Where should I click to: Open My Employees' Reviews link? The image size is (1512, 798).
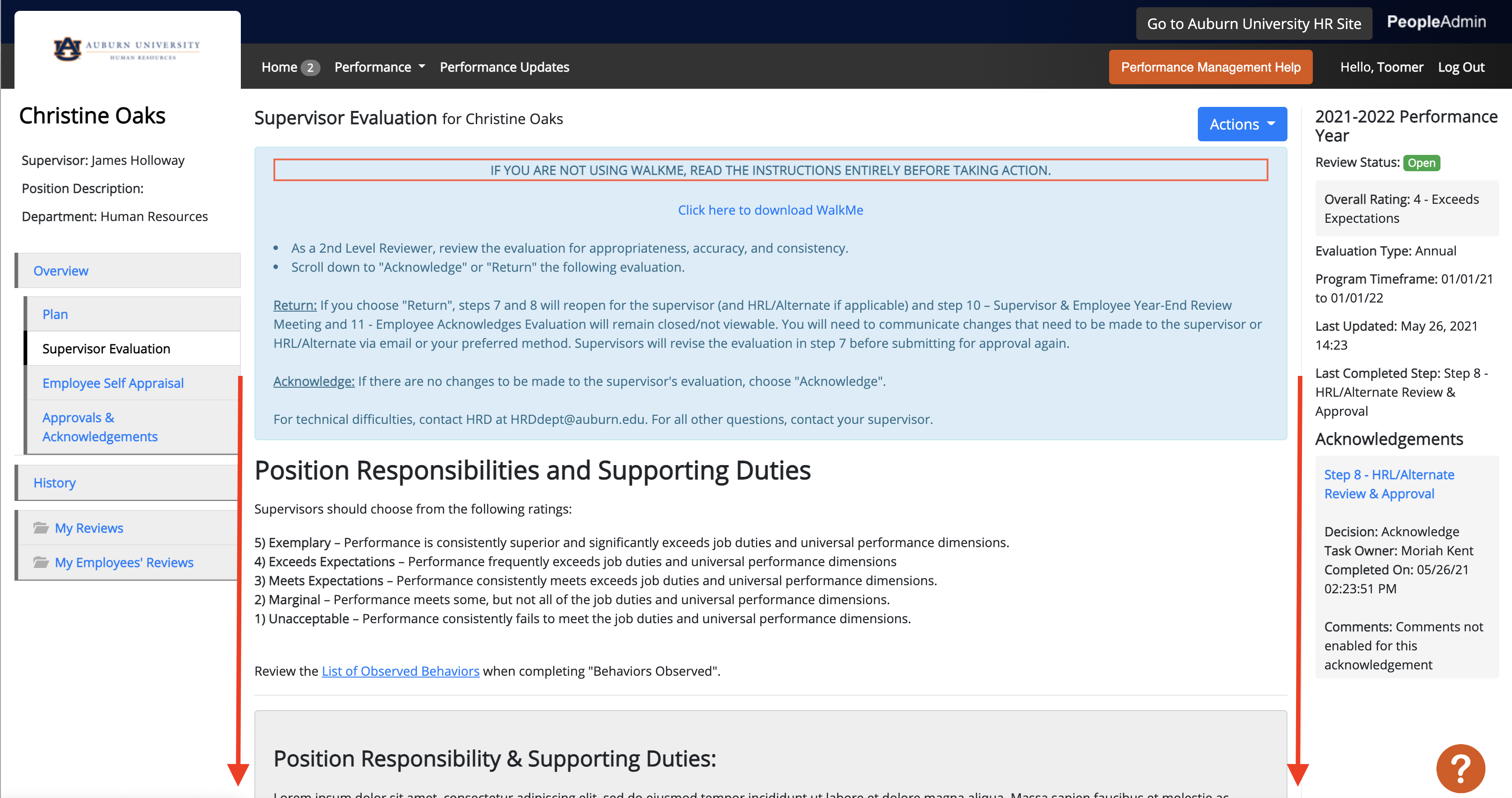[124, 562]
